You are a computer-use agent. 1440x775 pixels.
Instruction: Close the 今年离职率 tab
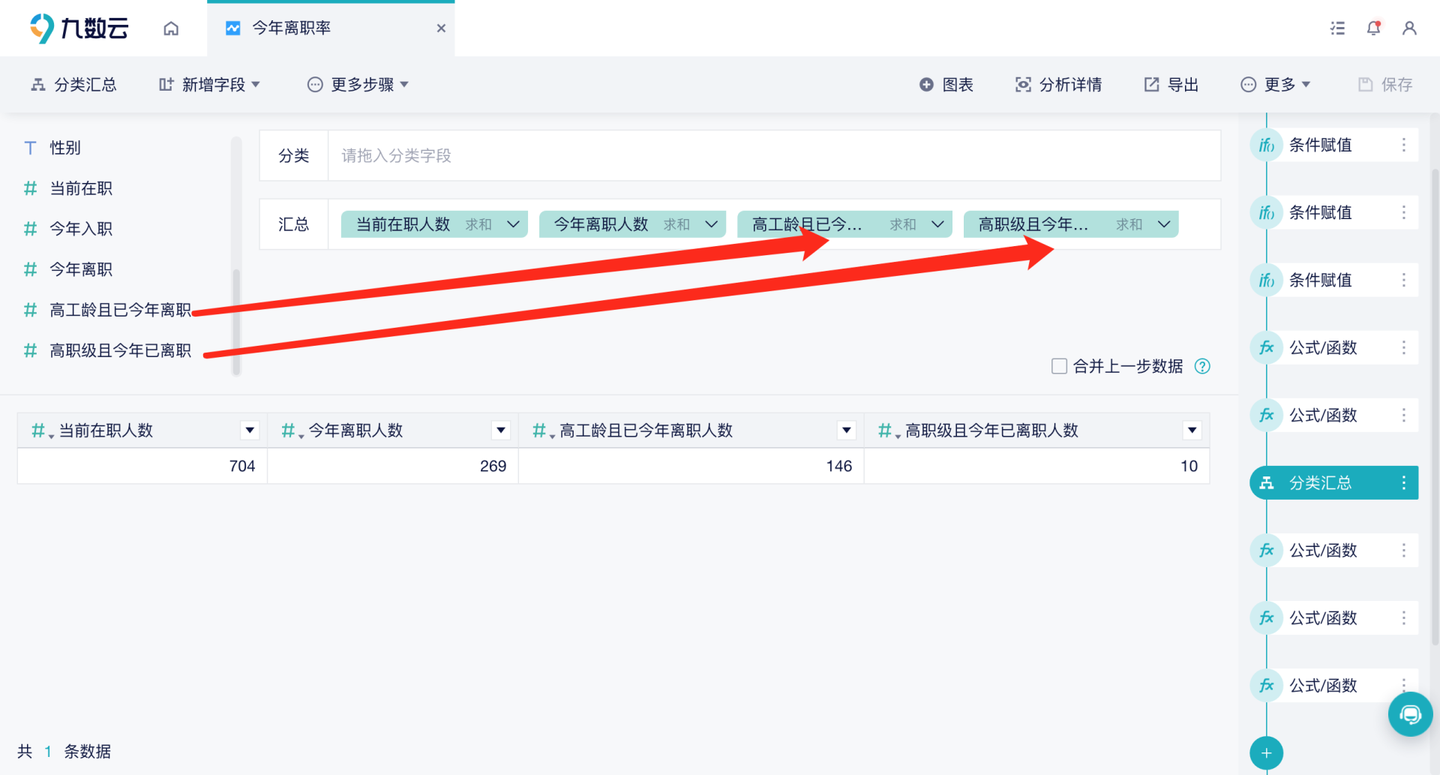coord(441,28)
